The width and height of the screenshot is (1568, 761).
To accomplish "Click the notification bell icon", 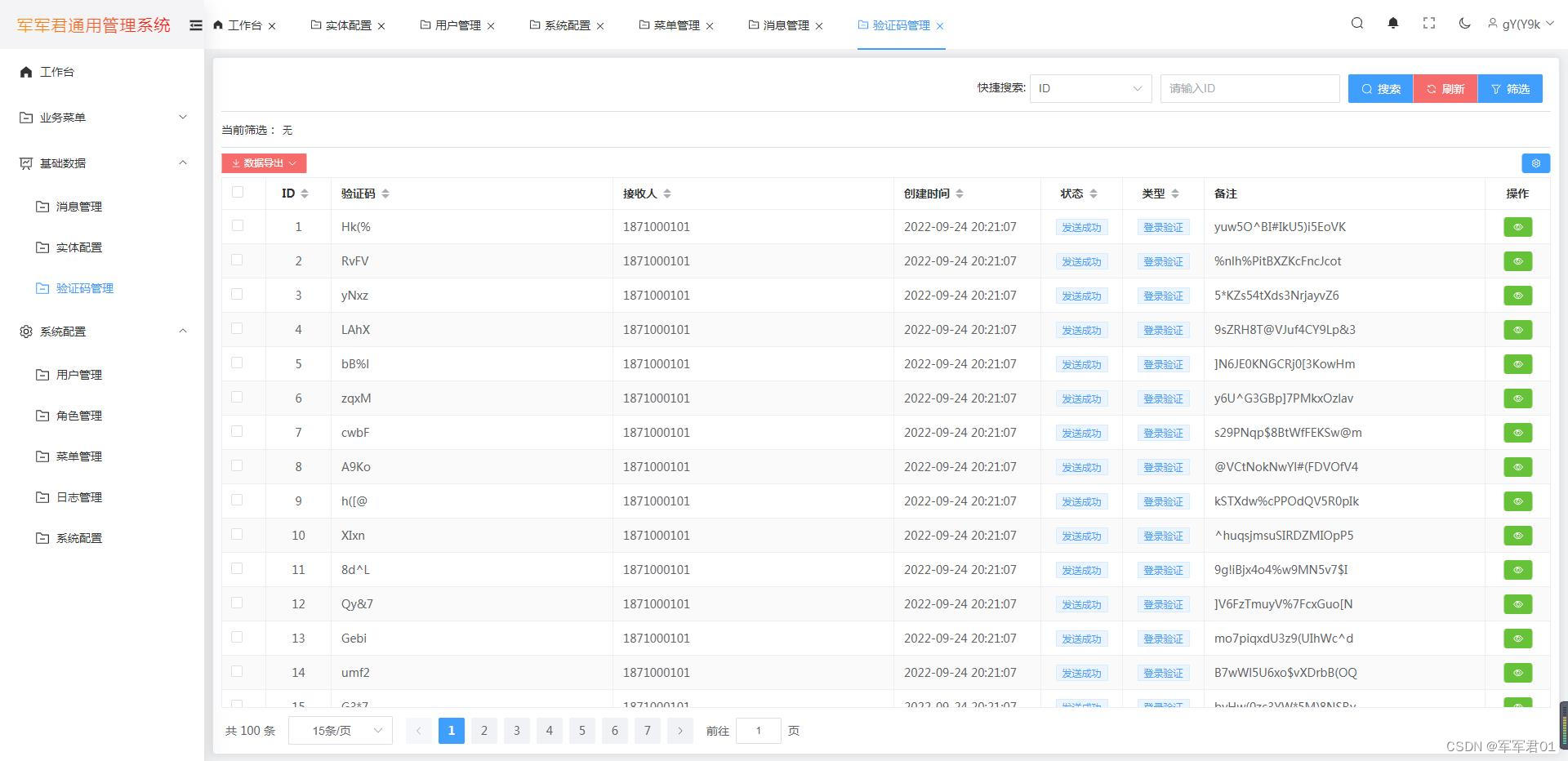I will (x=1392, y=24).
